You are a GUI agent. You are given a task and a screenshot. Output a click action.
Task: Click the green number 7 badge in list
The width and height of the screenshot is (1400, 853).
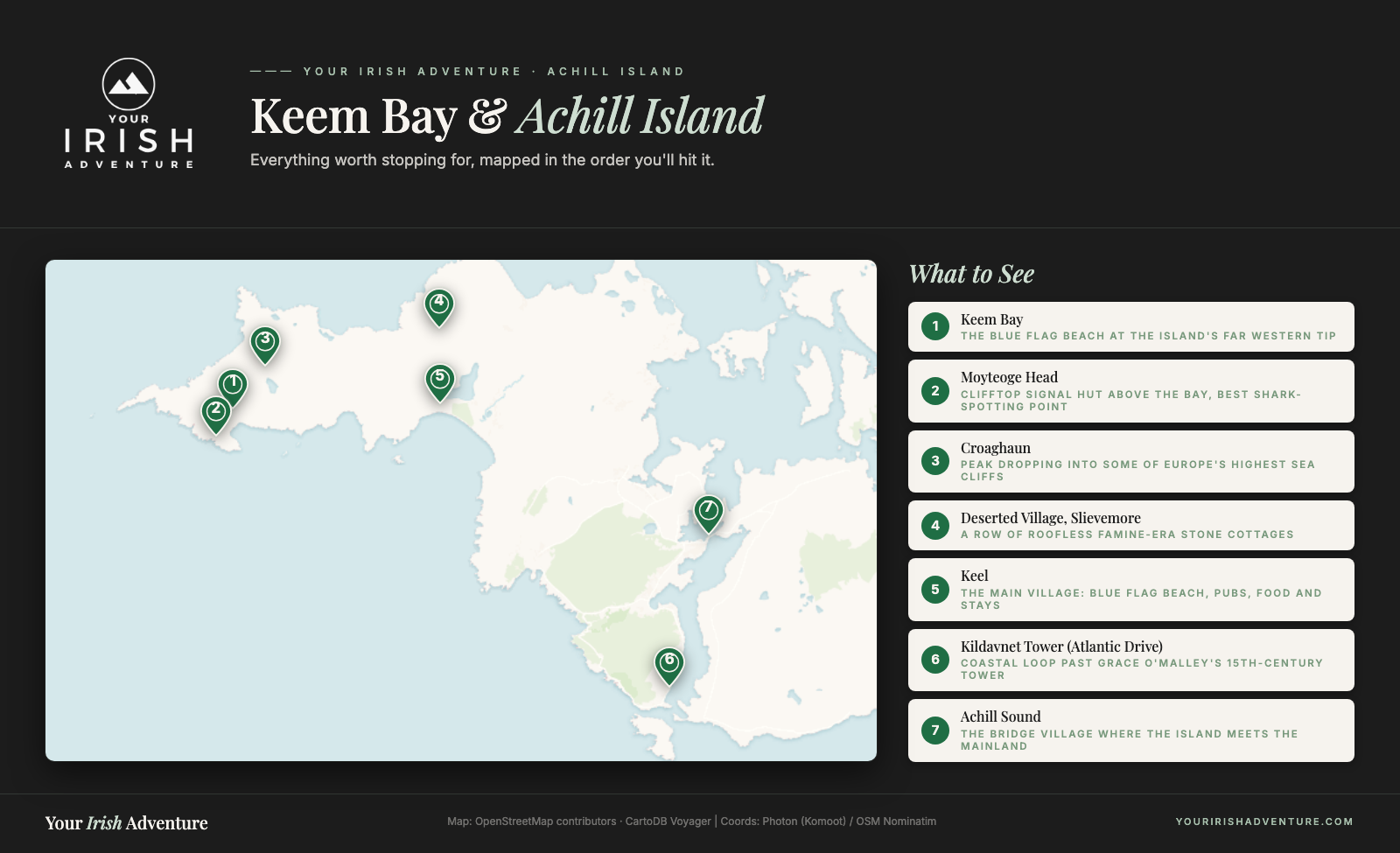(x=935, y=731)
